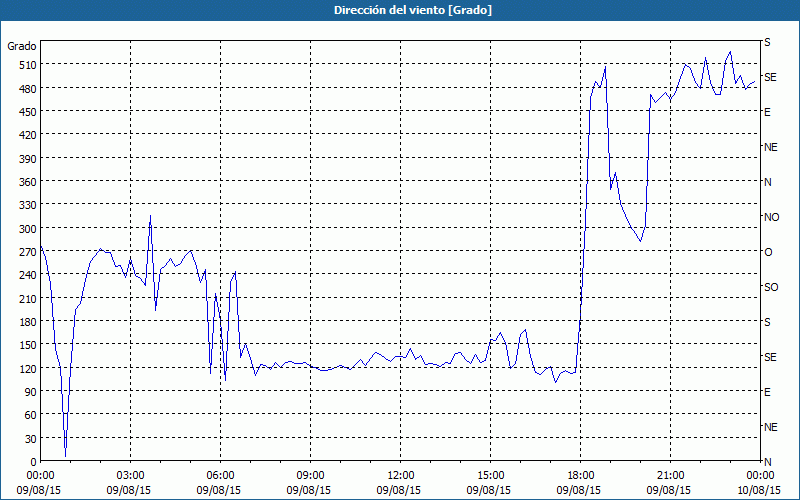This screenshot has height=500, width=800.
Task: Click the "E" compass label level with 90
Action: pos(767,392)
